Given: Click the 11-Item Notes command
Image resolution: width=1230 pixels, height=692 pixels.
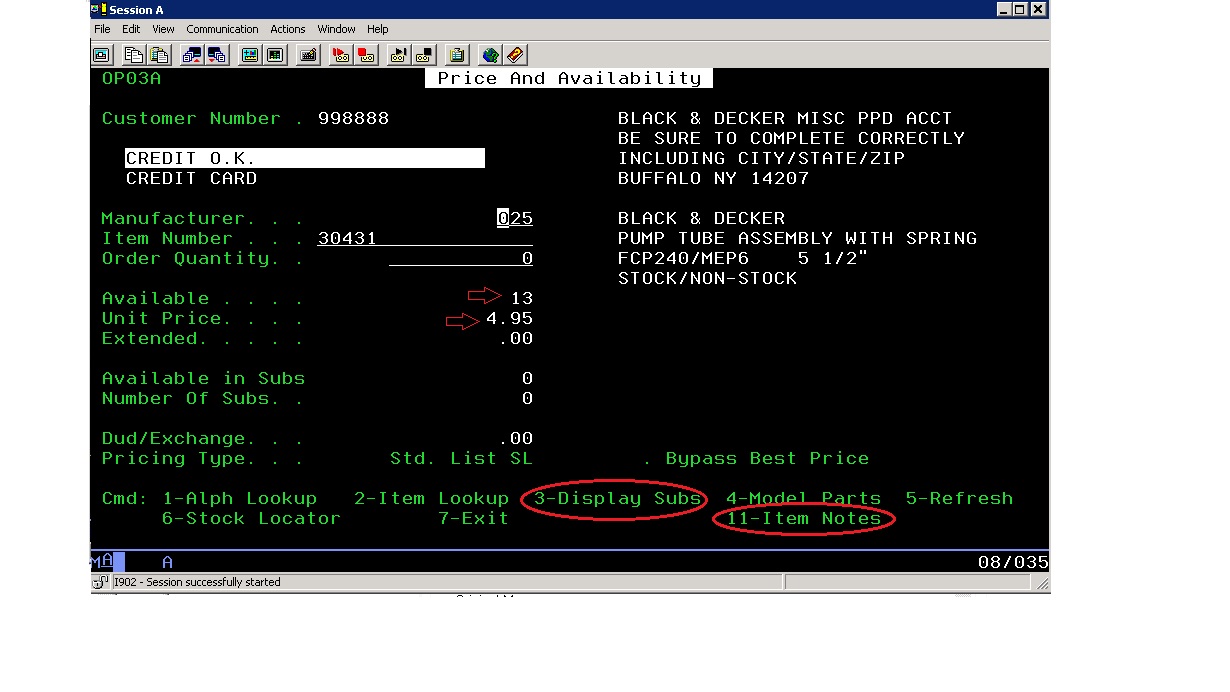Looking at the screenshot, I should pos(804,518).
